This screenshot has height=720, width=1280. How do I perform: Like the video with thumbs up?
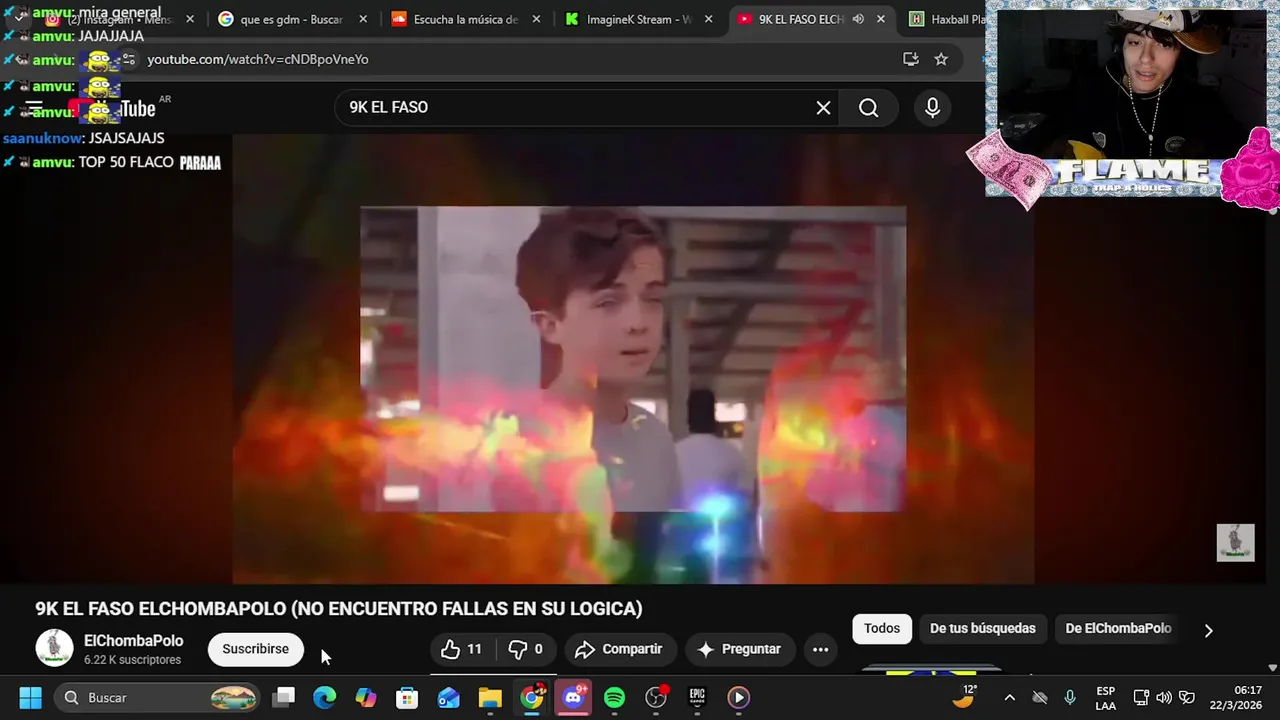coord(461,649)
